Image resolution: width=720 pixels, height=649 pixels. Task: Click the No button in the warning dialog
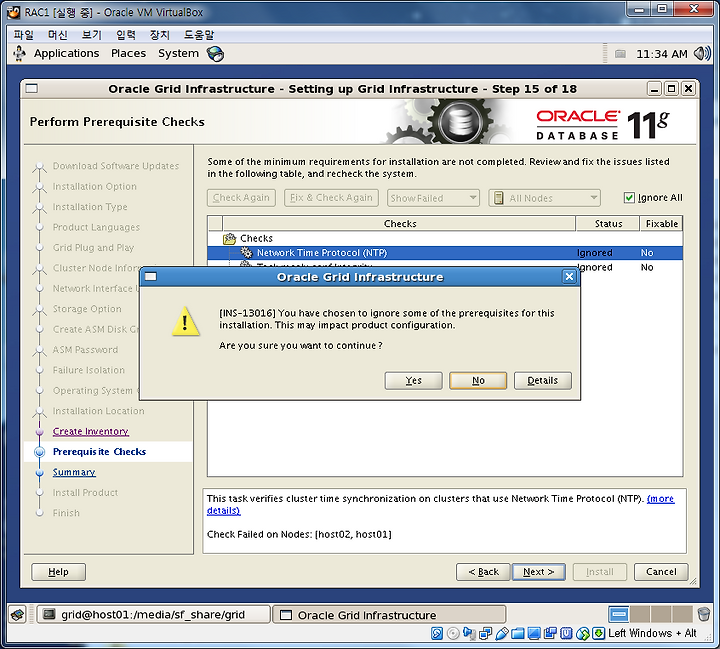(478, 380)
